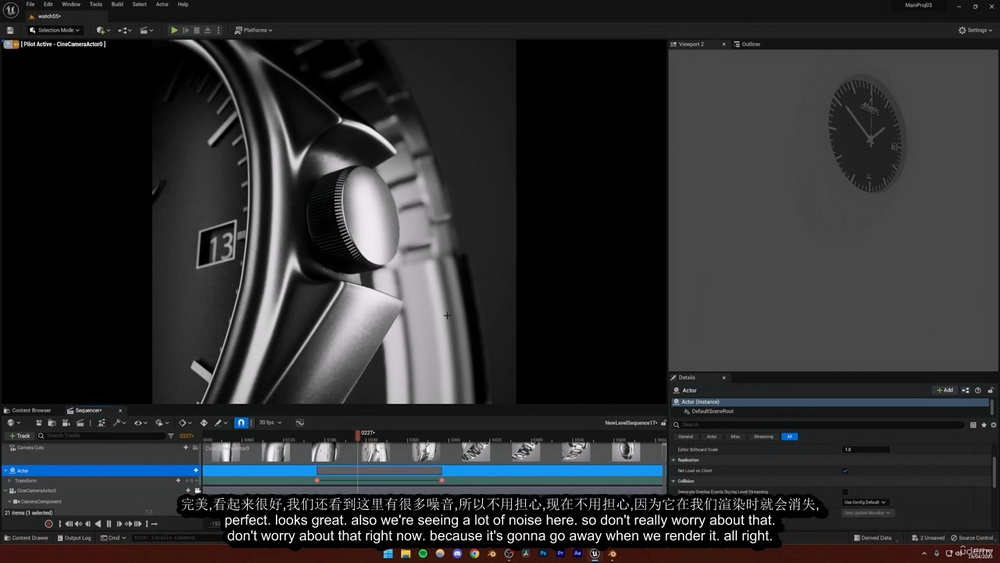Screen dimensions: 1000x563
Task: Open the Settings button at top right
Action: [975, 30]
